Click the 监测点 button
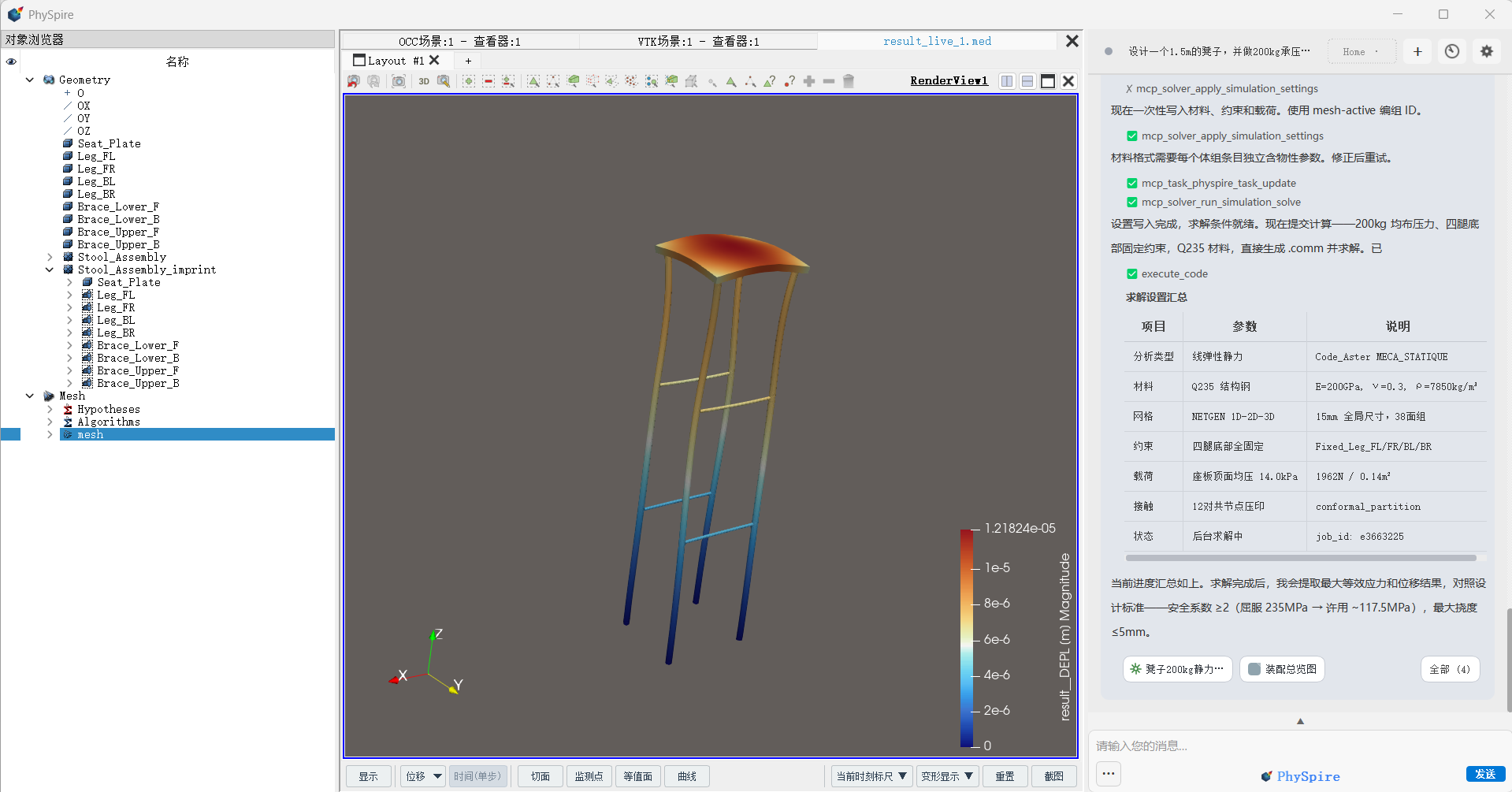 [589, 776]
